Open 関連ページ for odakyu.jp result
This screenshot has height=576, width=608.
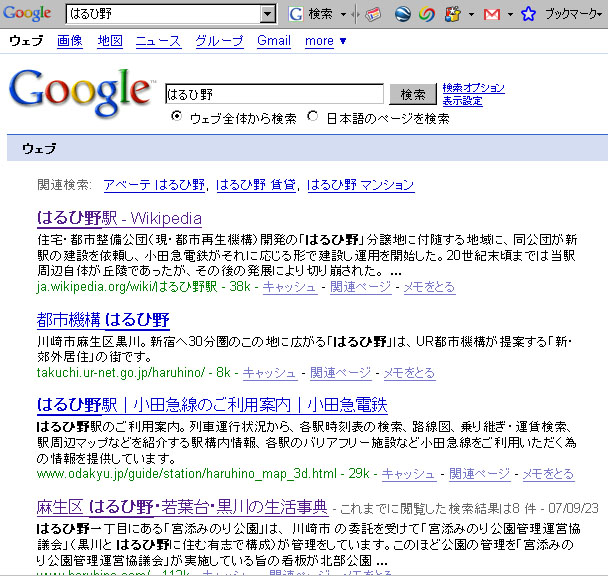coord(480,474)
